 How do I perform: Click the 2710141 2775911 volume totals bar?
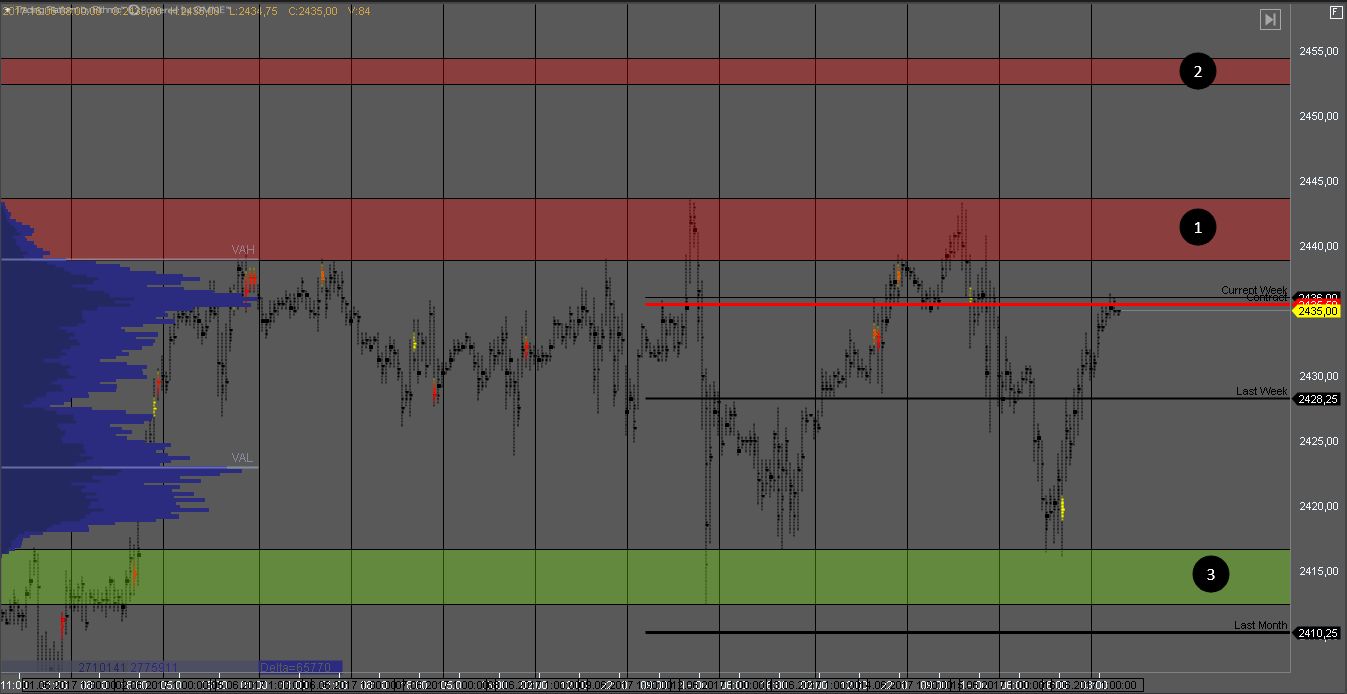pyautogui.click(x=128, y=667)
